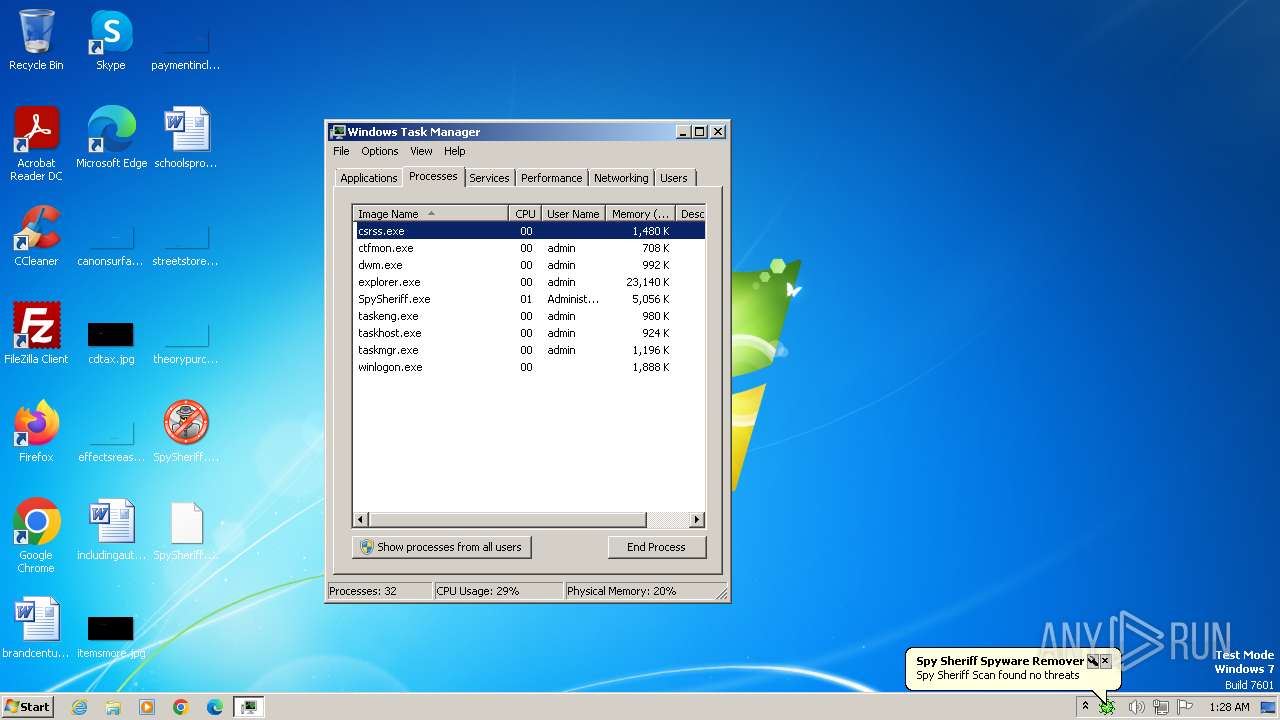Image resolution: width=1280 pixels, height=720 pixels.
Task: Select the dwm.exe process row
Action: tap(529, 265)
